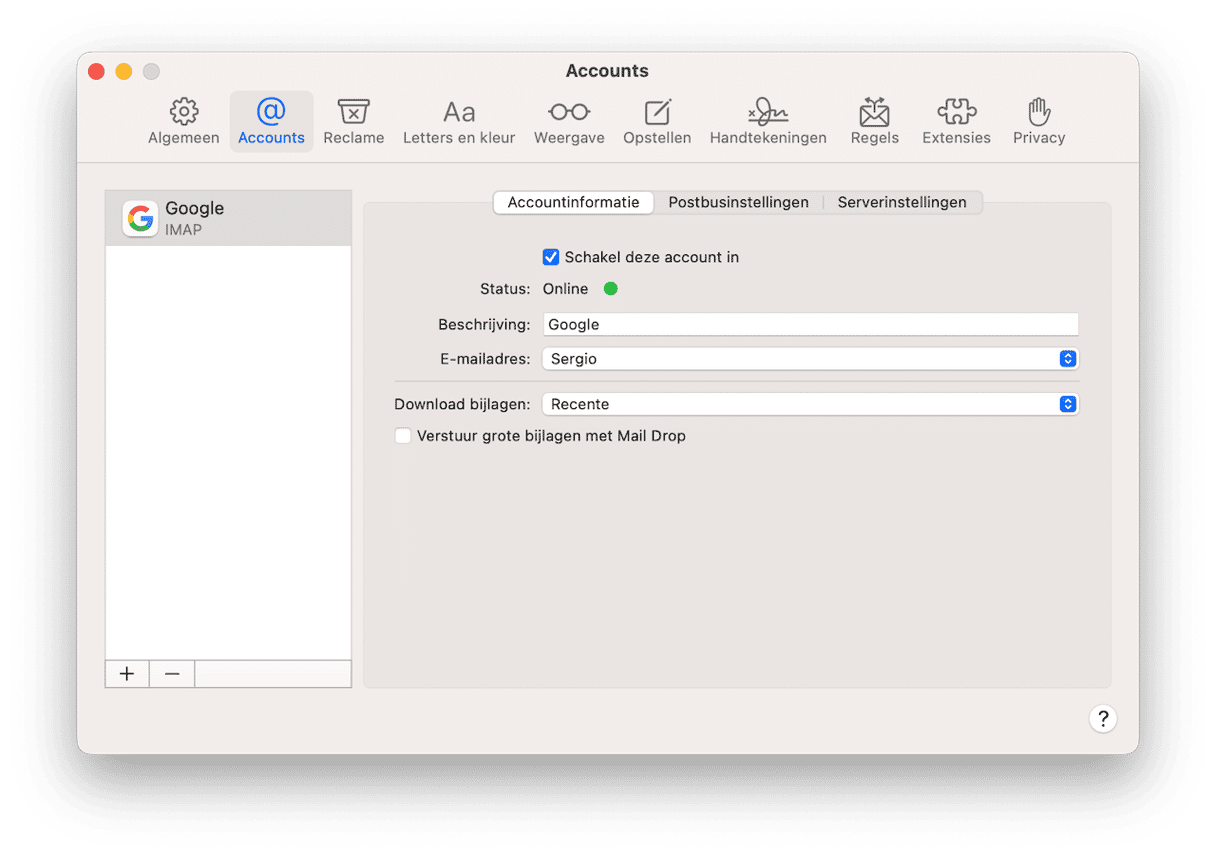Open Letters en kleur preferences
The width and height of the screenshot is (1216, 856).
coord(459,122)
